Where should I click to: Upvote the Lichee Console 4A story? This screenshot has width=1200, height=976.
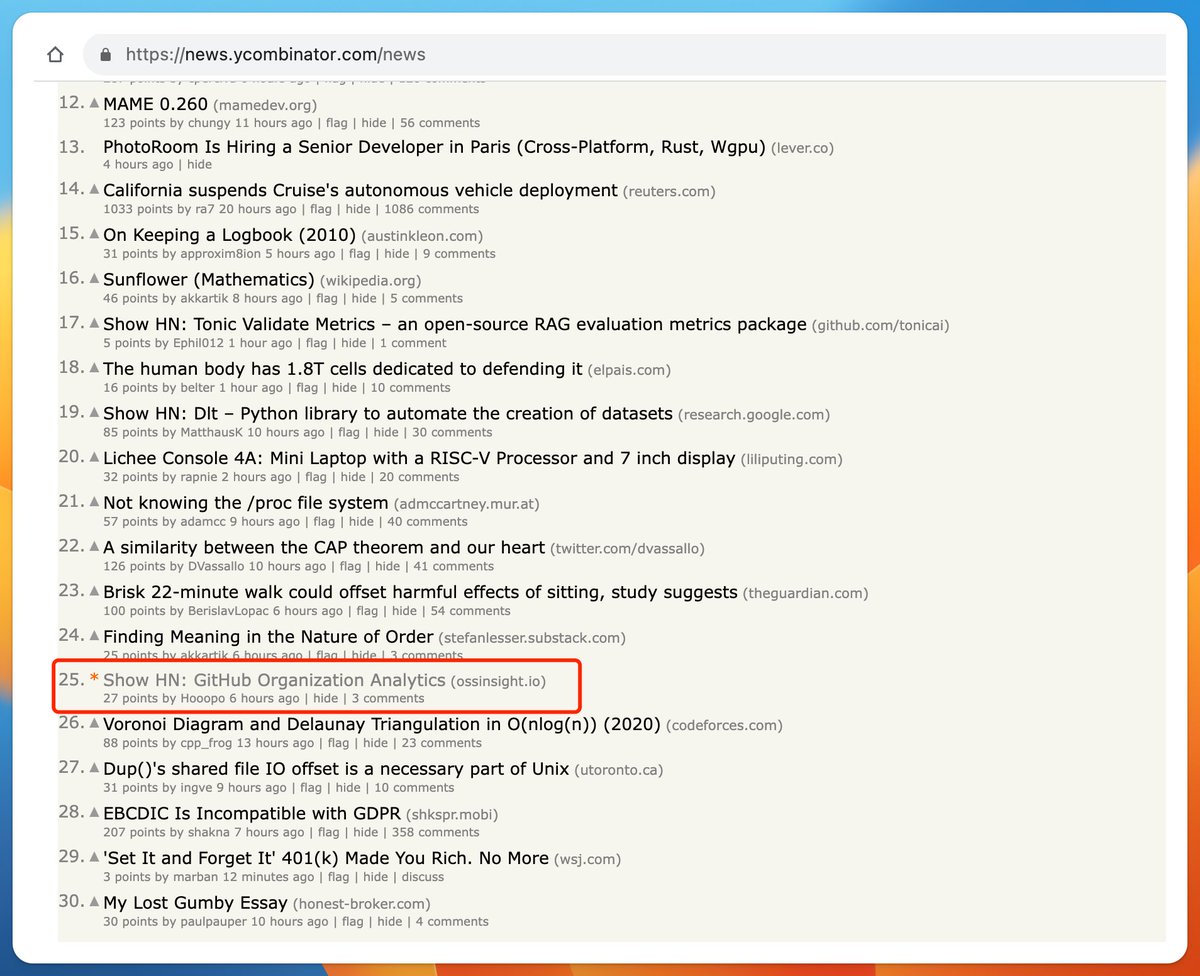point(94,457)
